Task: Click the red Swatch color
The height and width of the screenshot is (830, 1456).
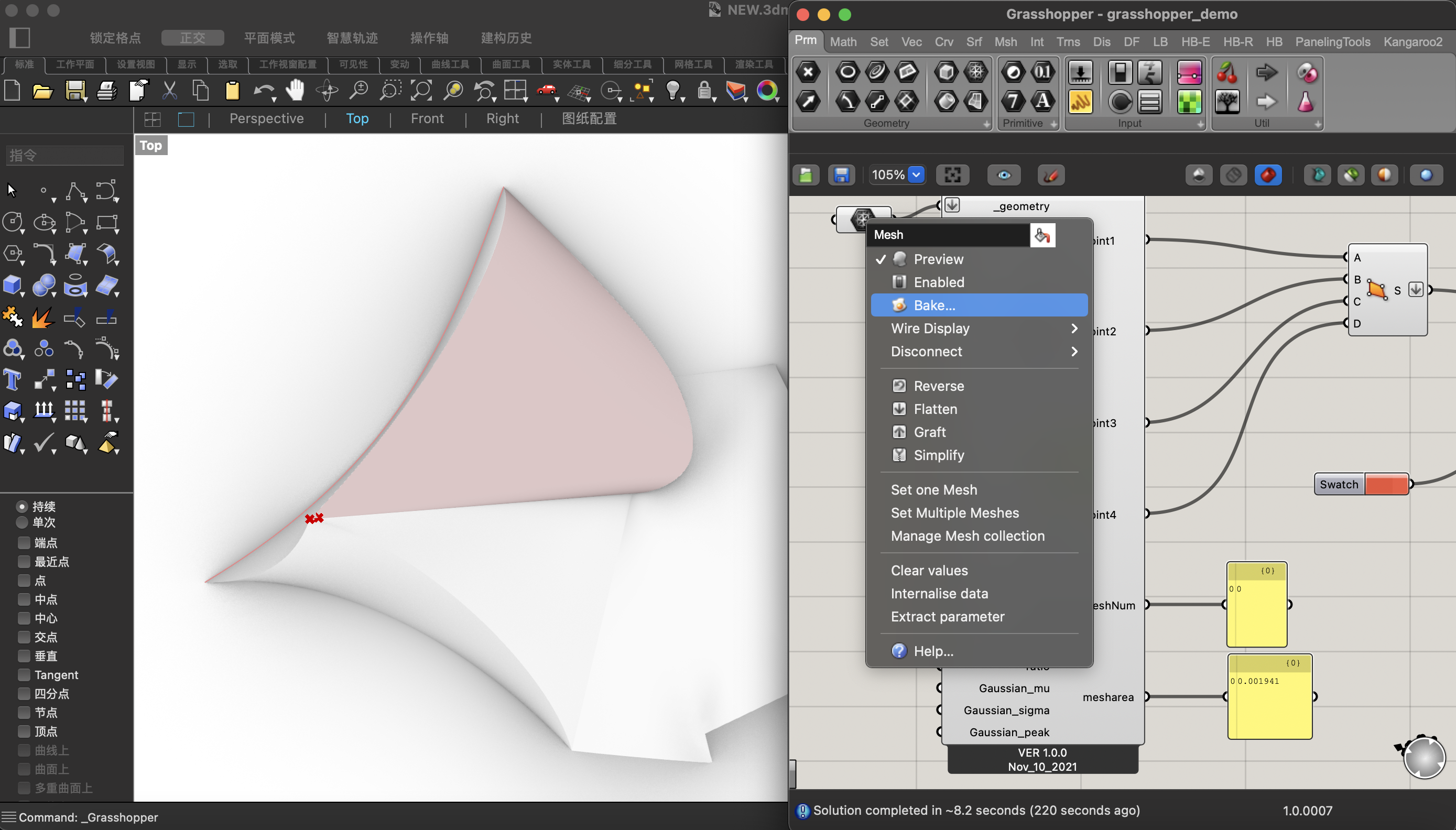Action: [1386, 485]
